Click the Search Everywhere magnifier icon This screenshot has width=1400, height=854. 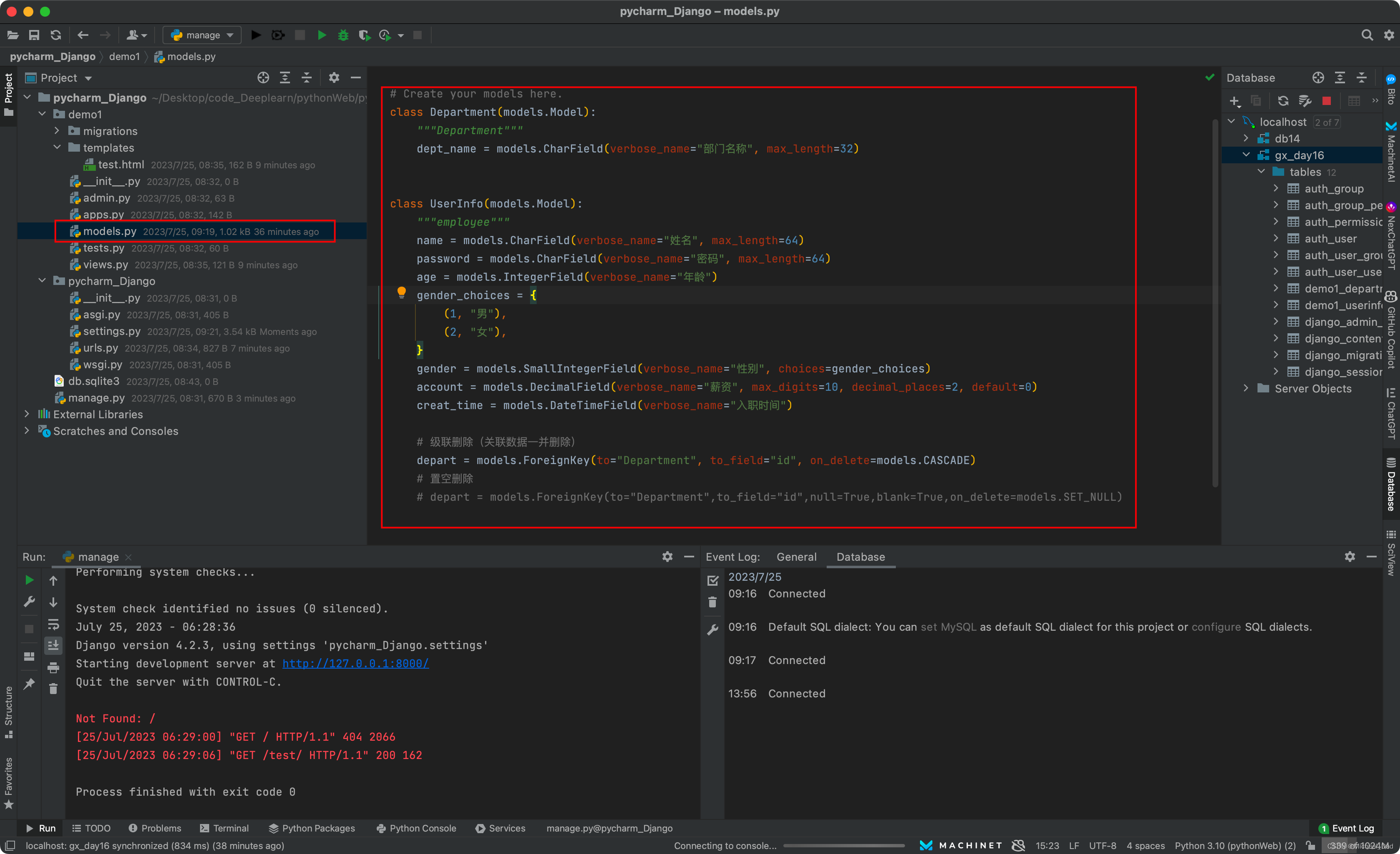[x=1367, y=35]
